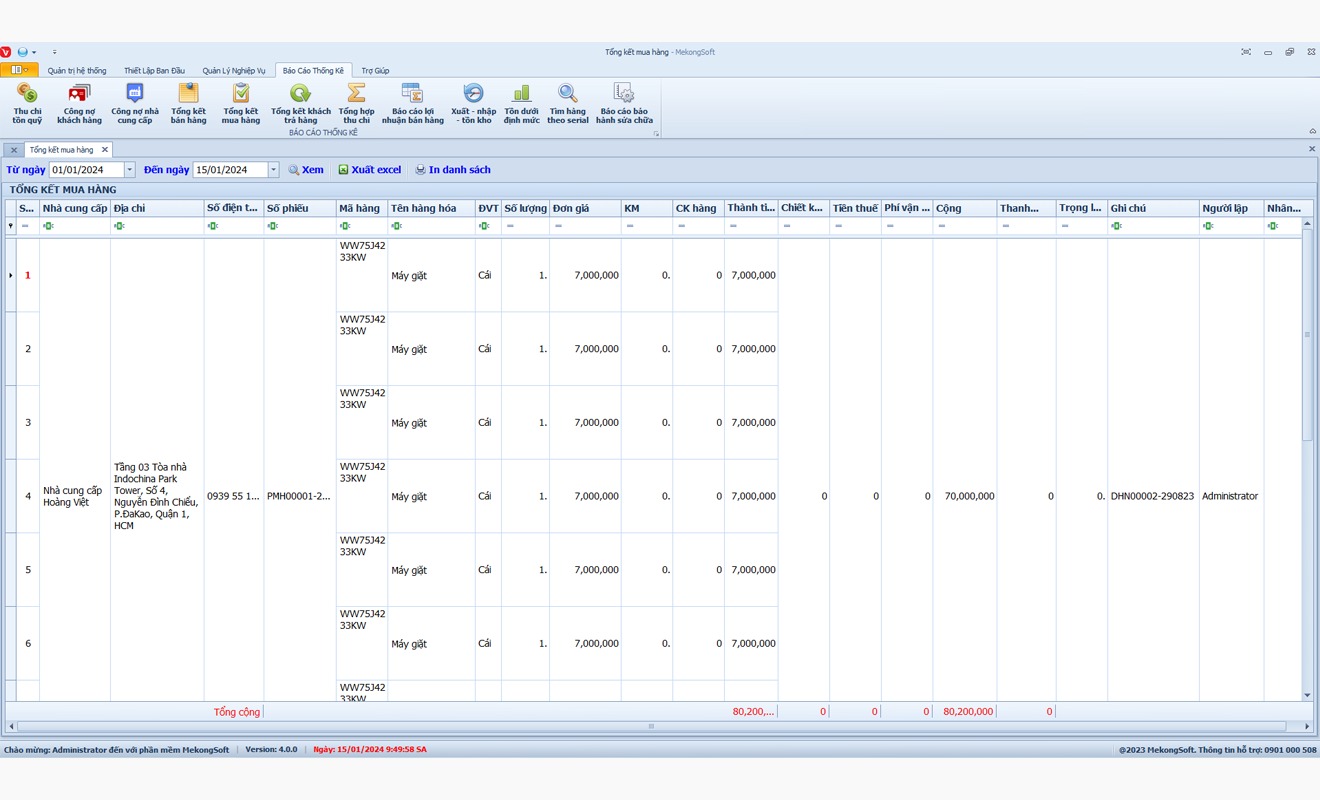Click Xuất excel to export data
Screen dimensions: 1320x800
[x=369, y=170]
